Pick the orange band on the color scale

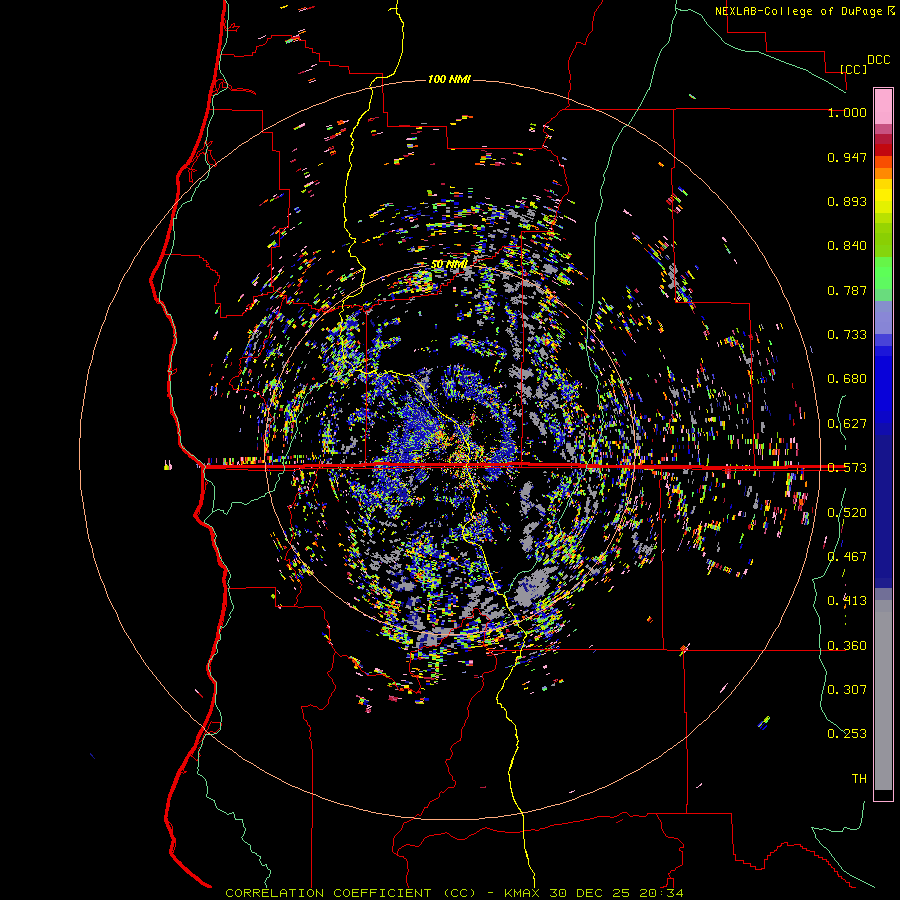pos(883,169)
